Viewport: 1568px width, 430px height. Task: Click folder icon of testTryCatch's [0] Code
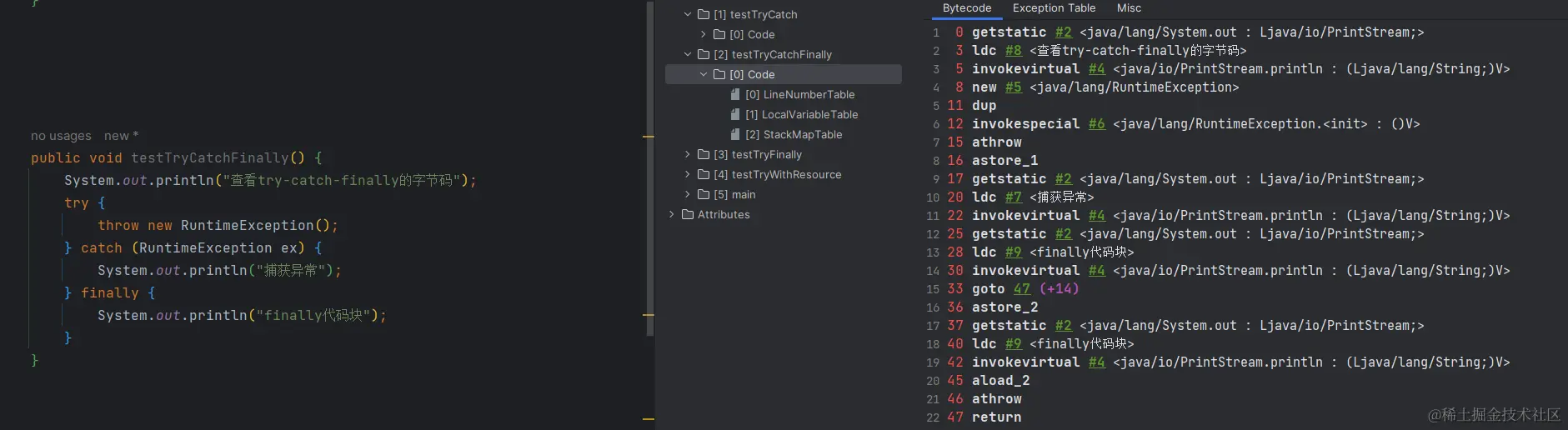[719, 34]
